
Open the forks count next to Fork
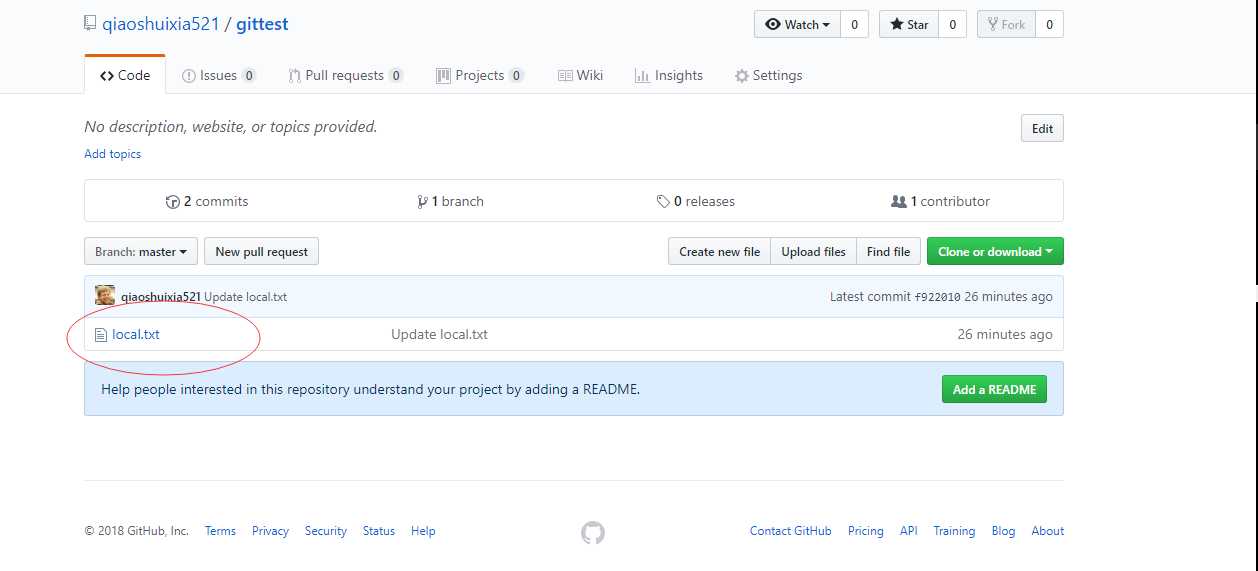(1049, 25)
